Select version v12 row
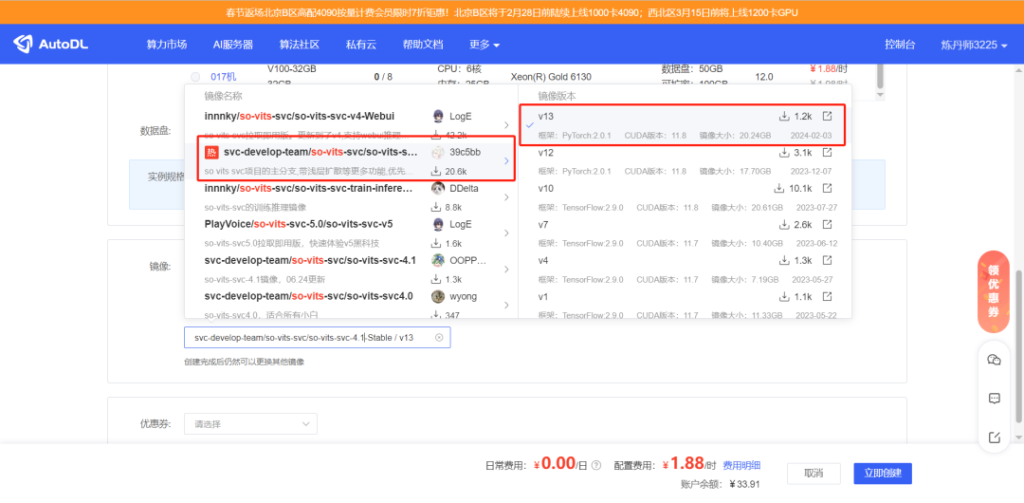Screen dimensions: 1024x503 684,161
